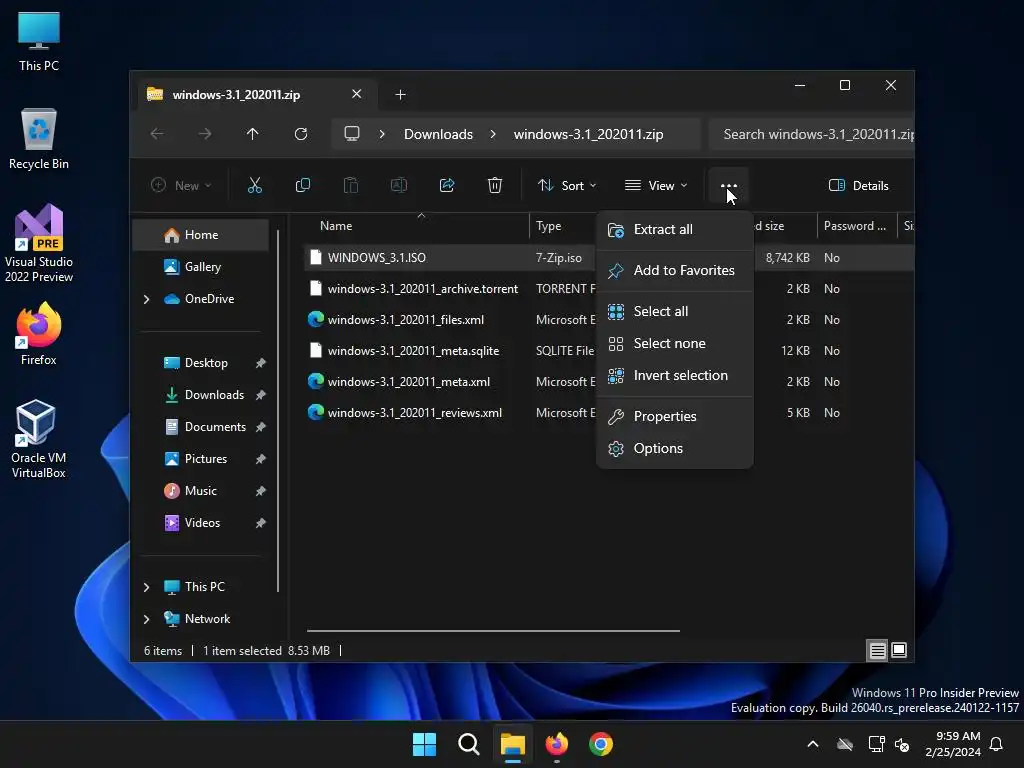Open Recycle Bin desktop icon
The image size is (1024, 768).
[x=39, y=139]
